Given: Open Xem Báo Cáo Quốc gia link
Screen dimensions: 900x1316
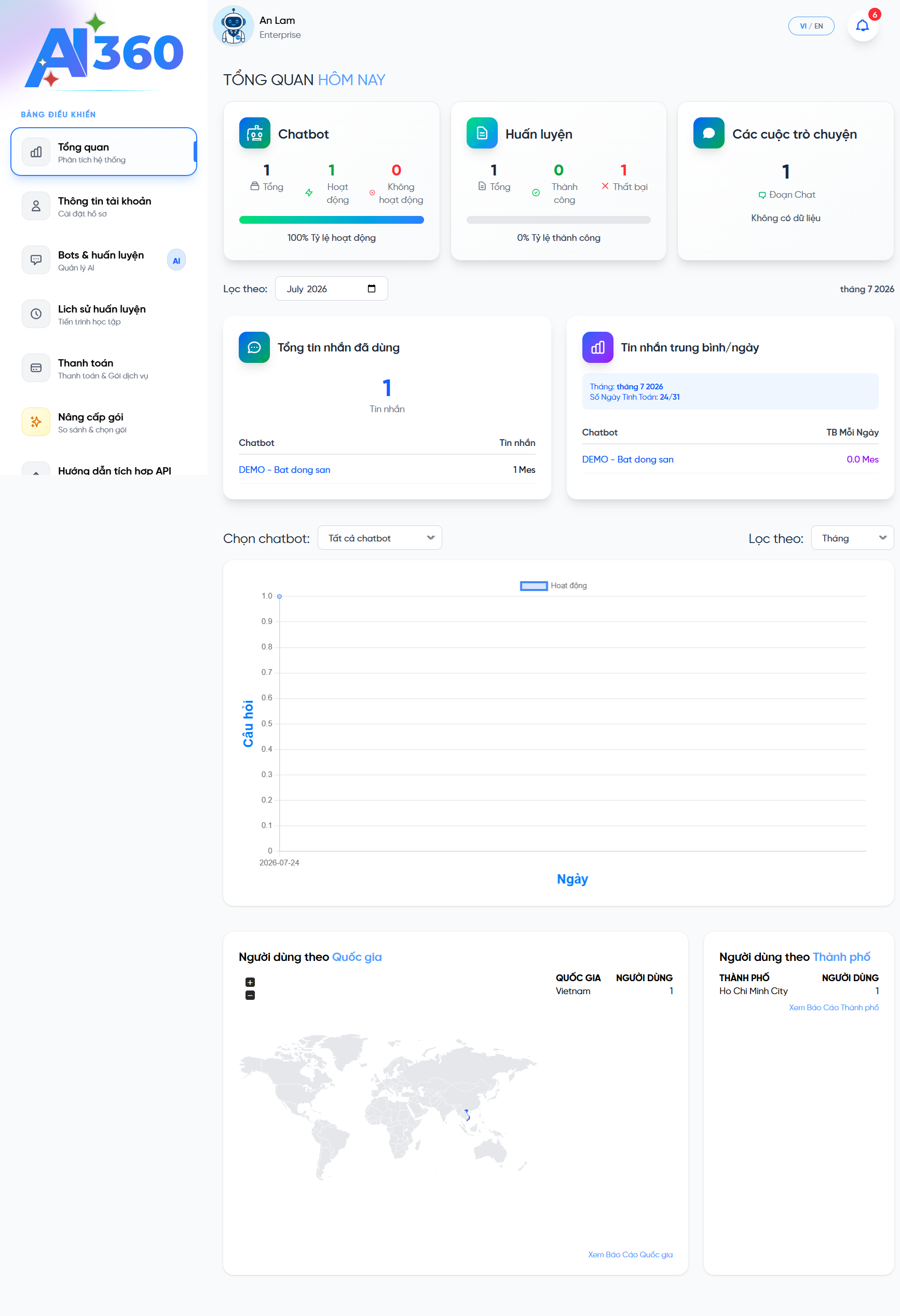Looking at the screenshot, I should click(630, 1255).
